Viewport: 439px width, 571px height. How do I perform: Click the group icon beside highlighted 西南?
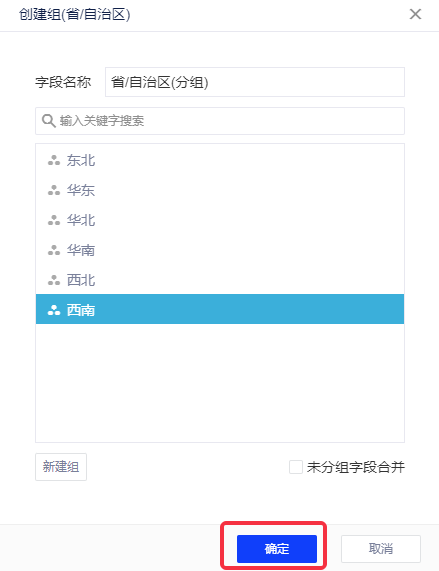(54, 310)
